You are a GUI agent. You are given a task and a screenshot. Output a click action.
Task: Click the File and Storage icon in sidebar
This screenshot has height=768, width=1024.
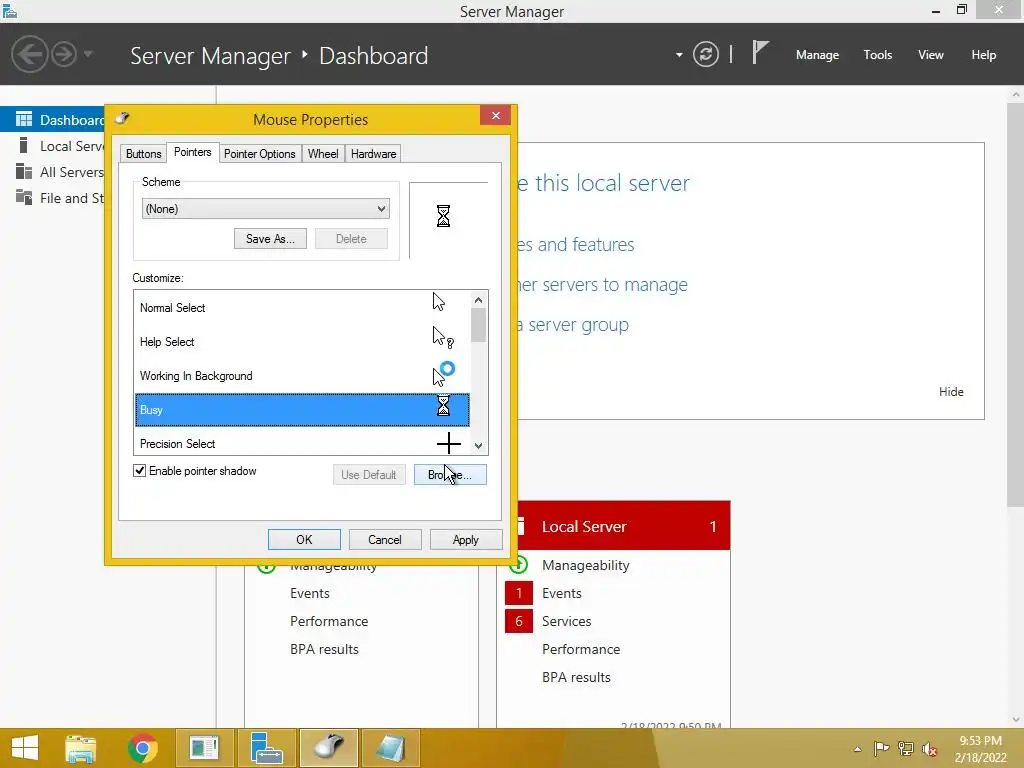point(24,197)
